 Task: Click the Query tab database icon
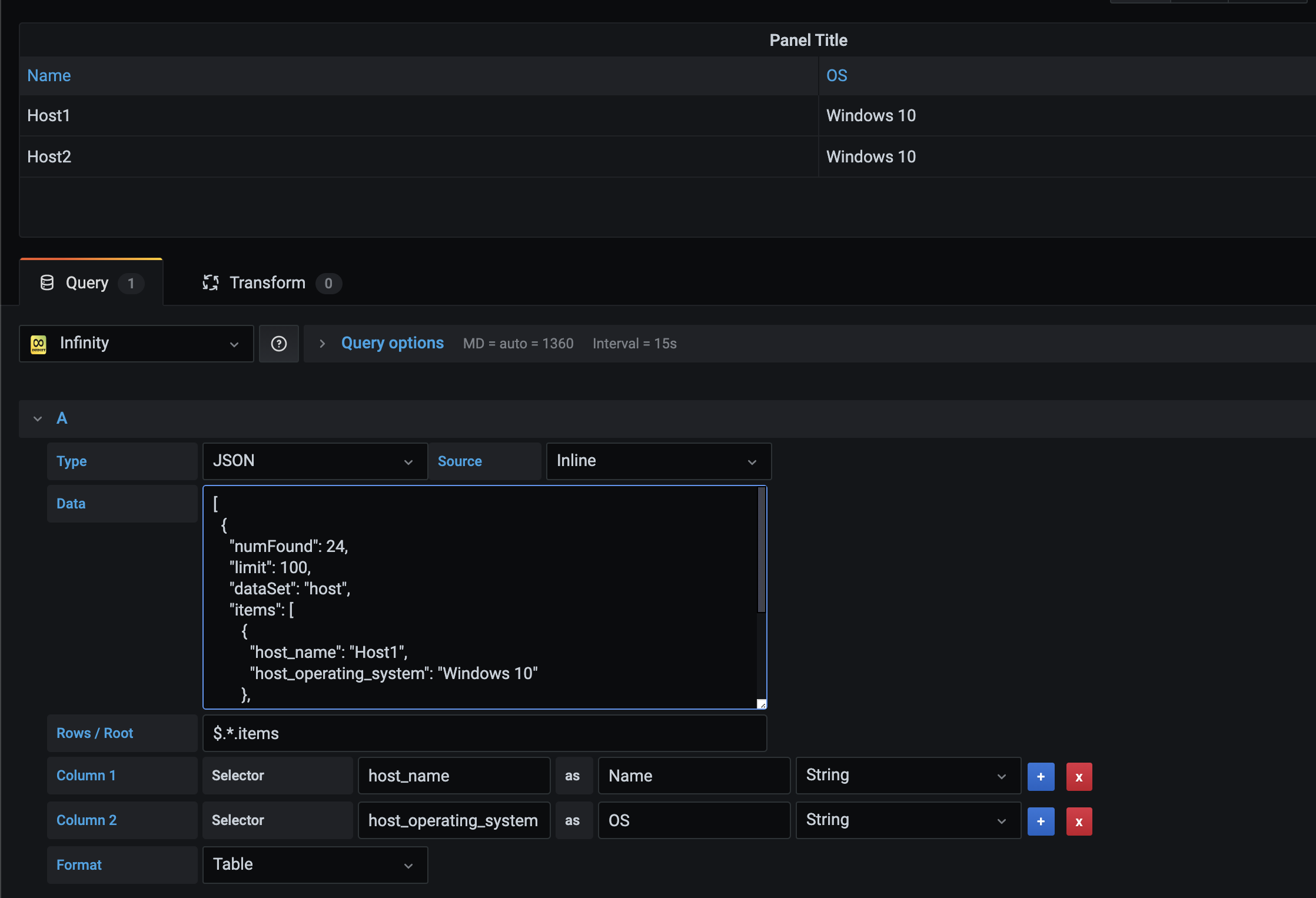click(x=47, y=282)
